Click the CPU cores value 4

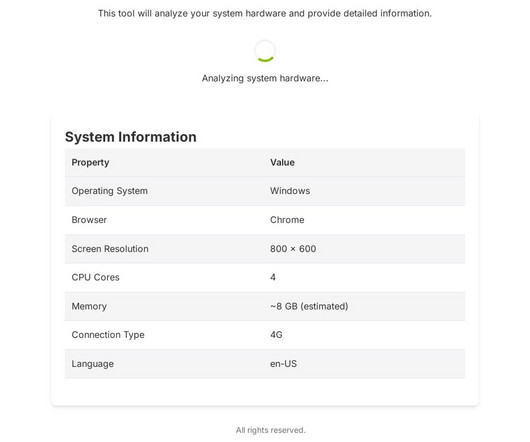point(273,277)
